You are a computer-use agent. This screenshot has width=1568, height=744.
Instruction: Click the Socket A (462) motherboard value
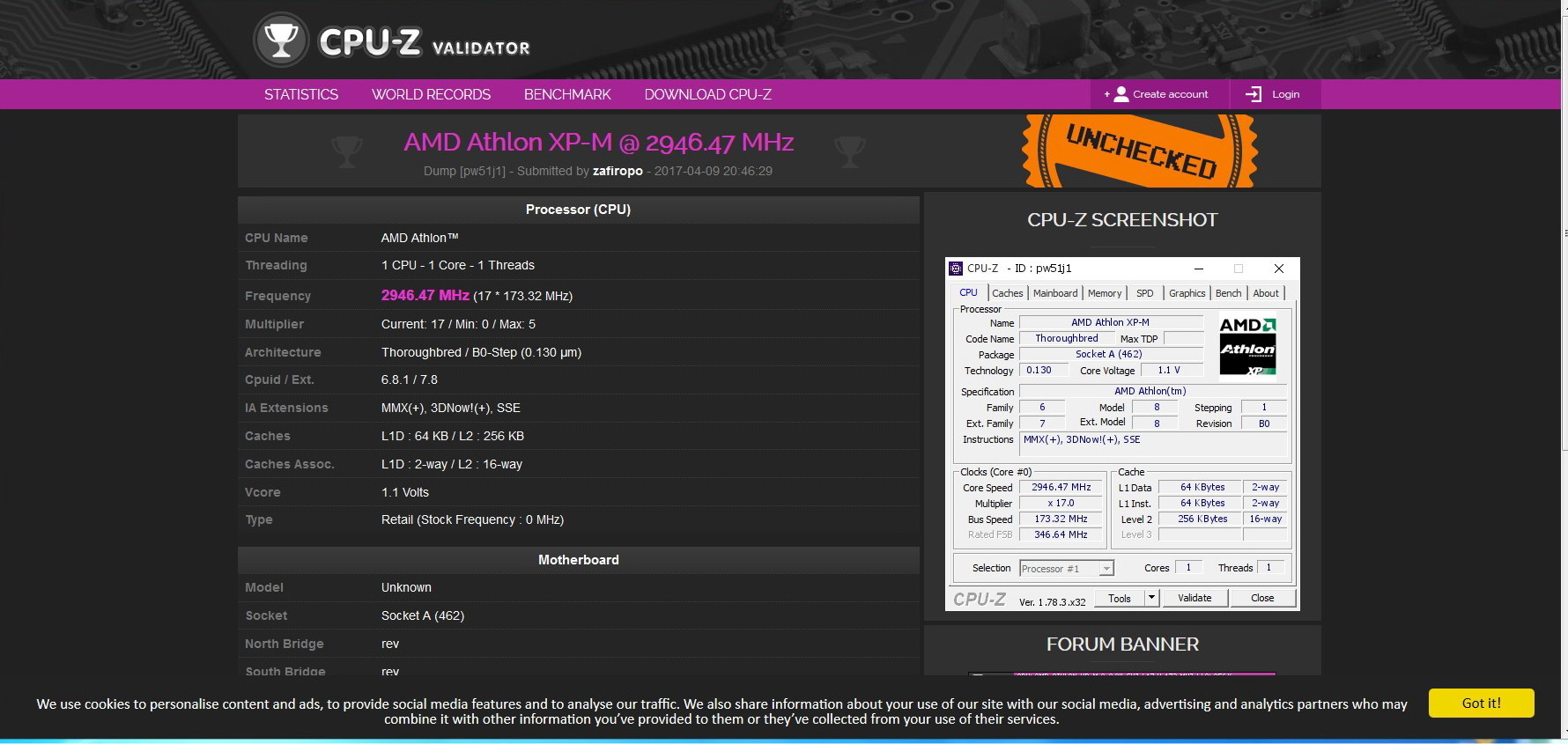[x=423, y=615]
